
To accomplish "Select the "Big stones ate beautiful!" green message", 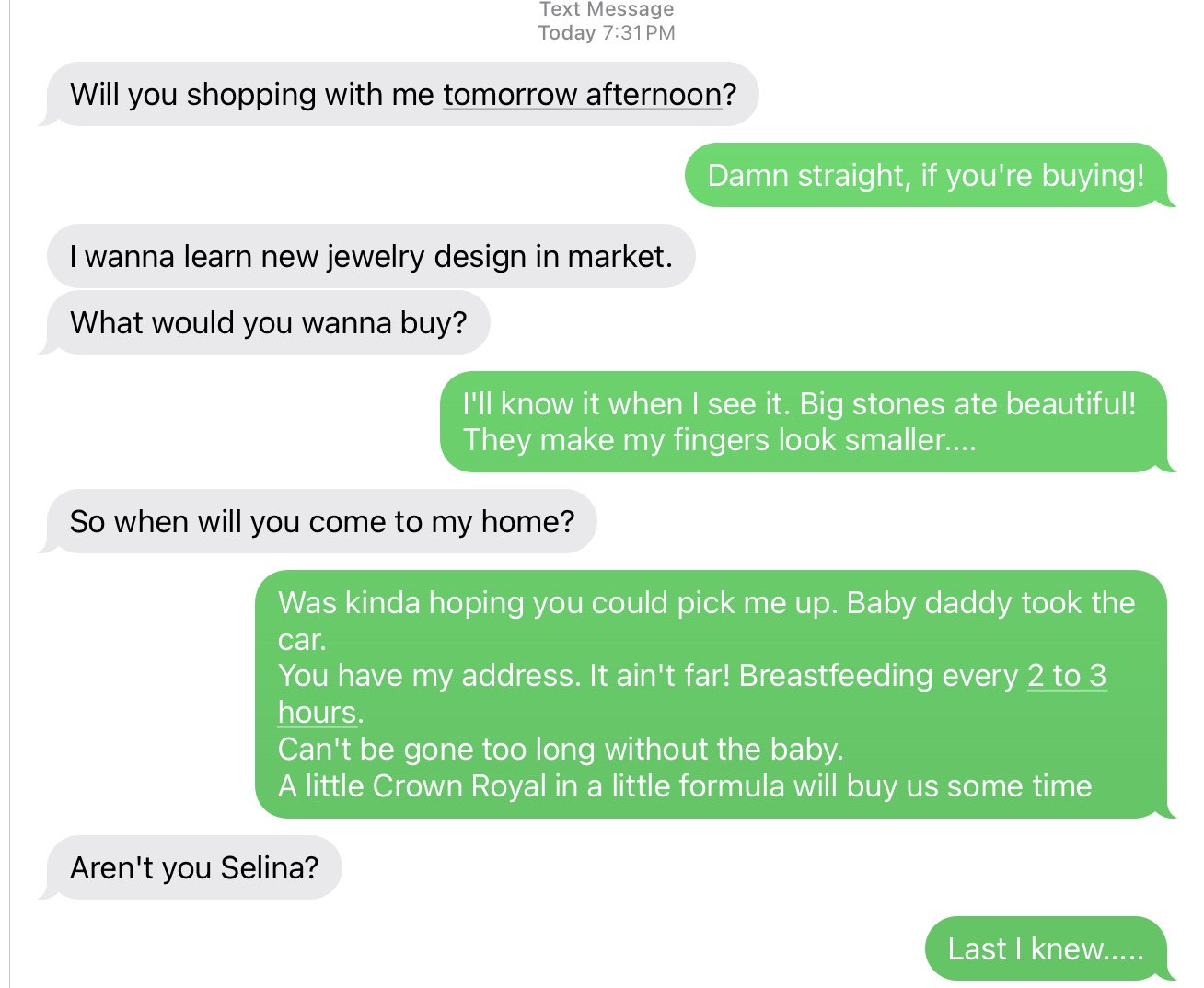I will pos(967,404).
